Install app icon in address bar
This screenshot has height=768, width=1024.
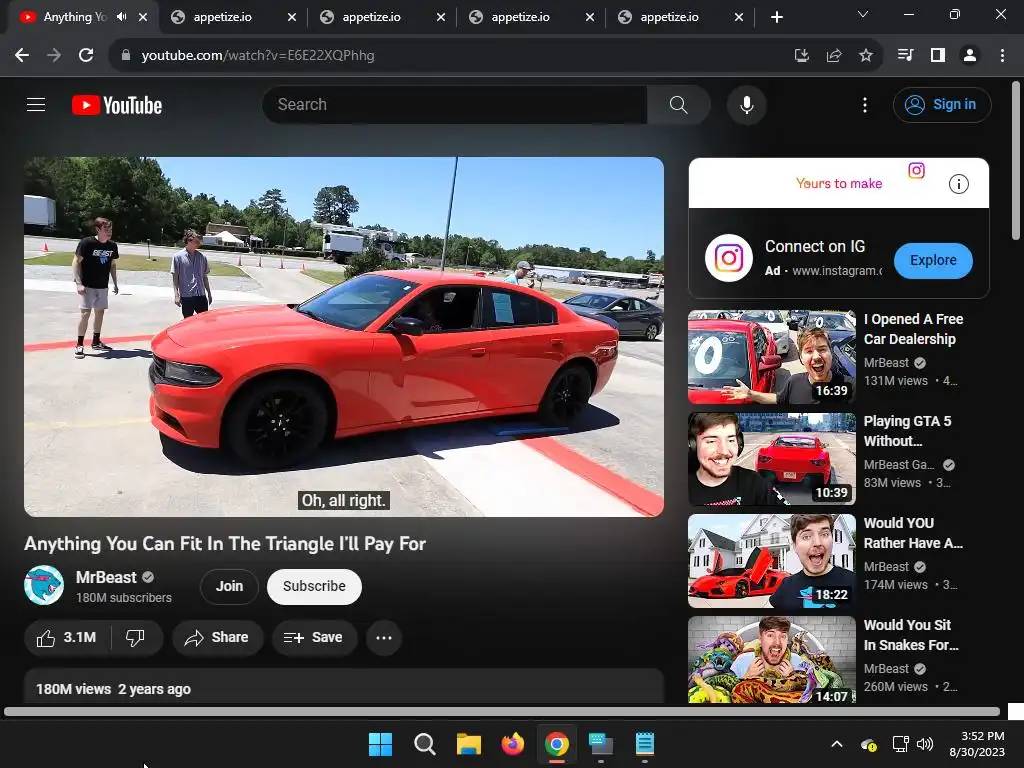click(x=801, y=56)
